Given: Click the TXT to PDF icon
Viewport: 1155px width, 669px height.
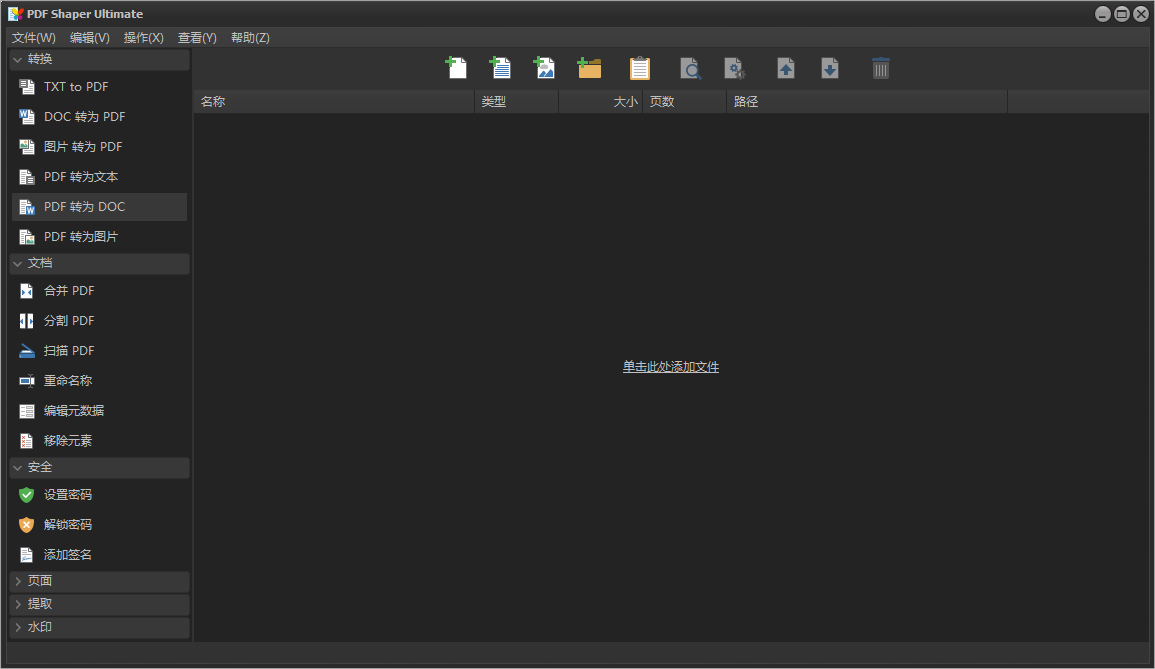Looking at the screenshot, I should point(27,87).
